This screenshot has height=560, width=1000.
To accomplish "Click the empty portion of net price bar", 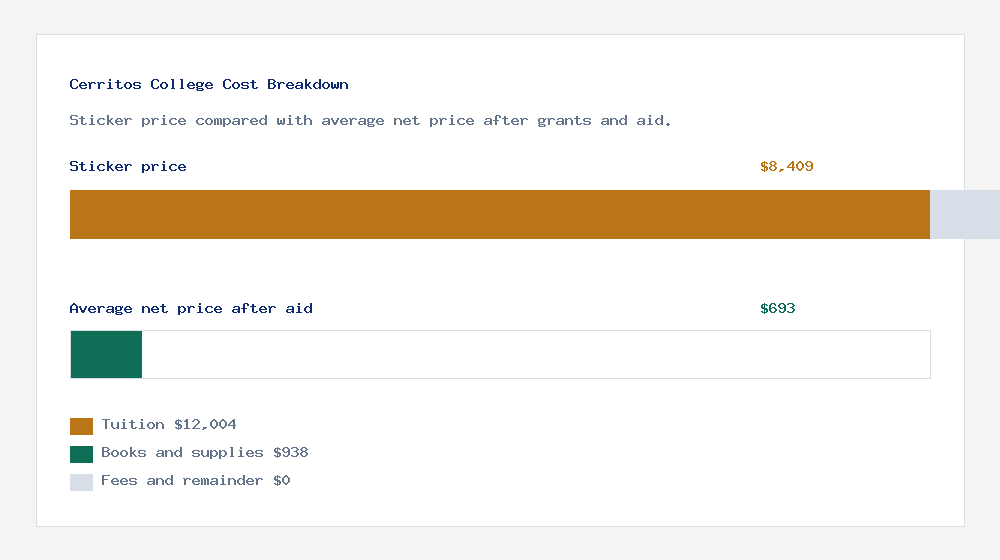I will 536,355.
